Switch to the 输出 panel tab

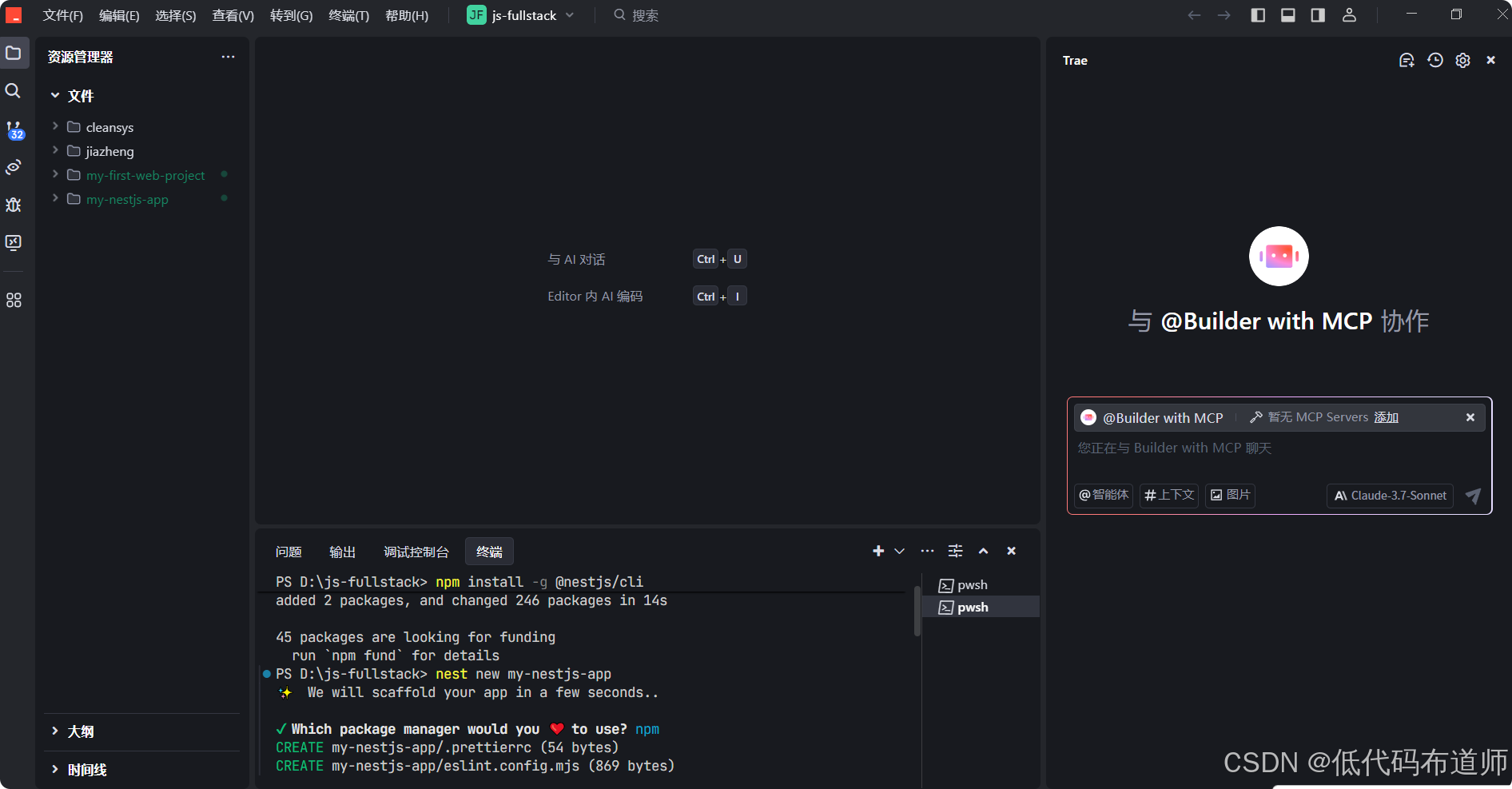point(342,552)
